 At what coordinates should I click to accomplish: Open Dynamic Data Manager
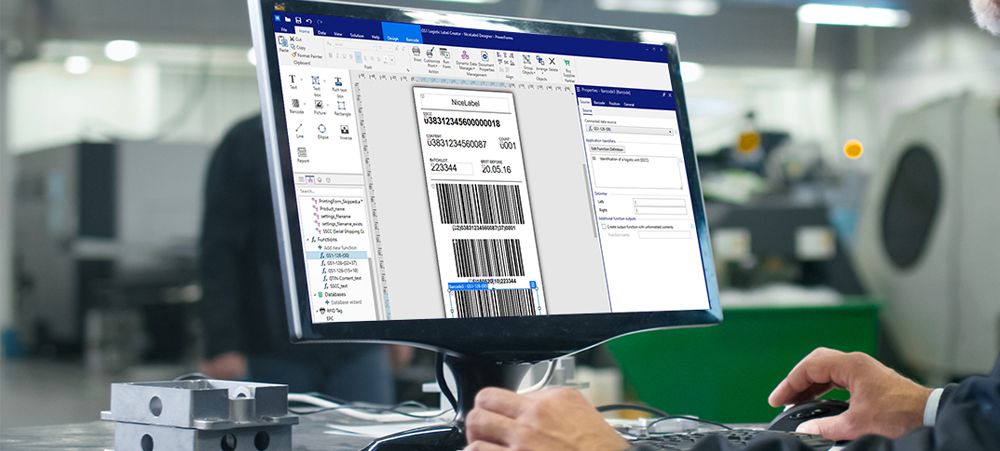tap(466, 59)
